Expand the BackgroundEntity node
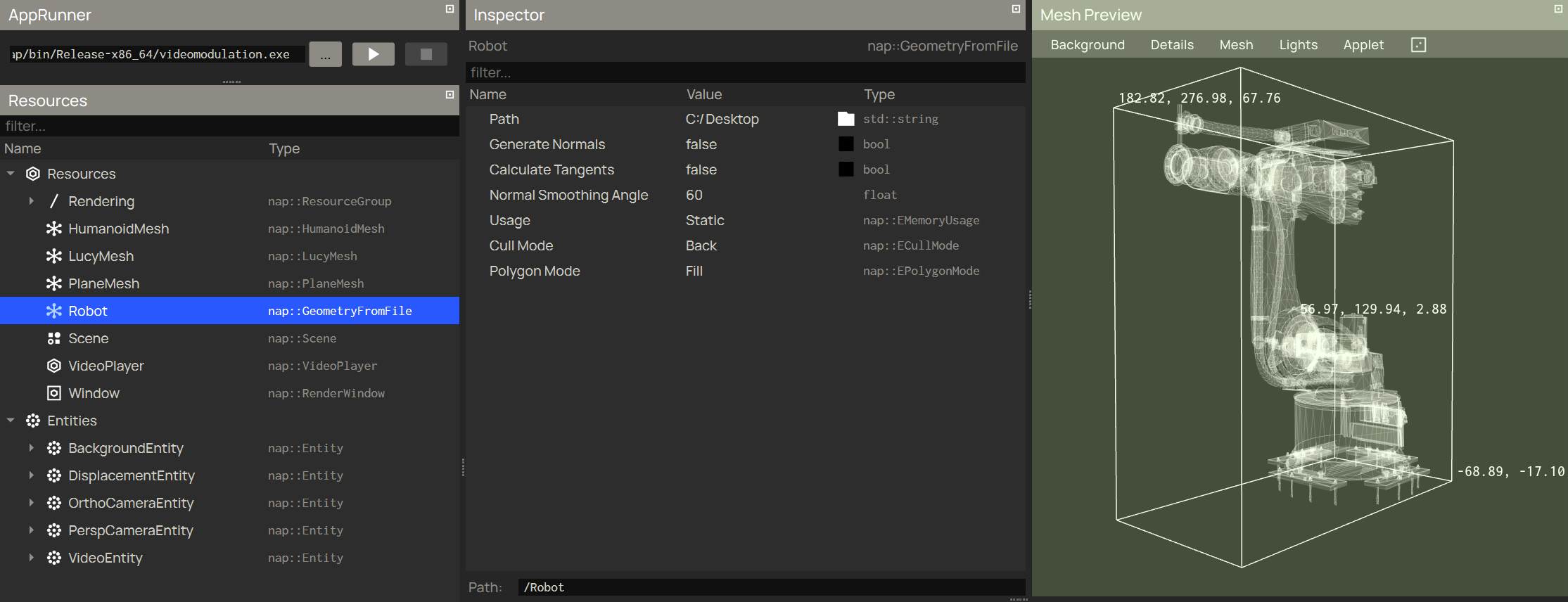This screenshot has height=602, width=1568. tap(31, 448)
